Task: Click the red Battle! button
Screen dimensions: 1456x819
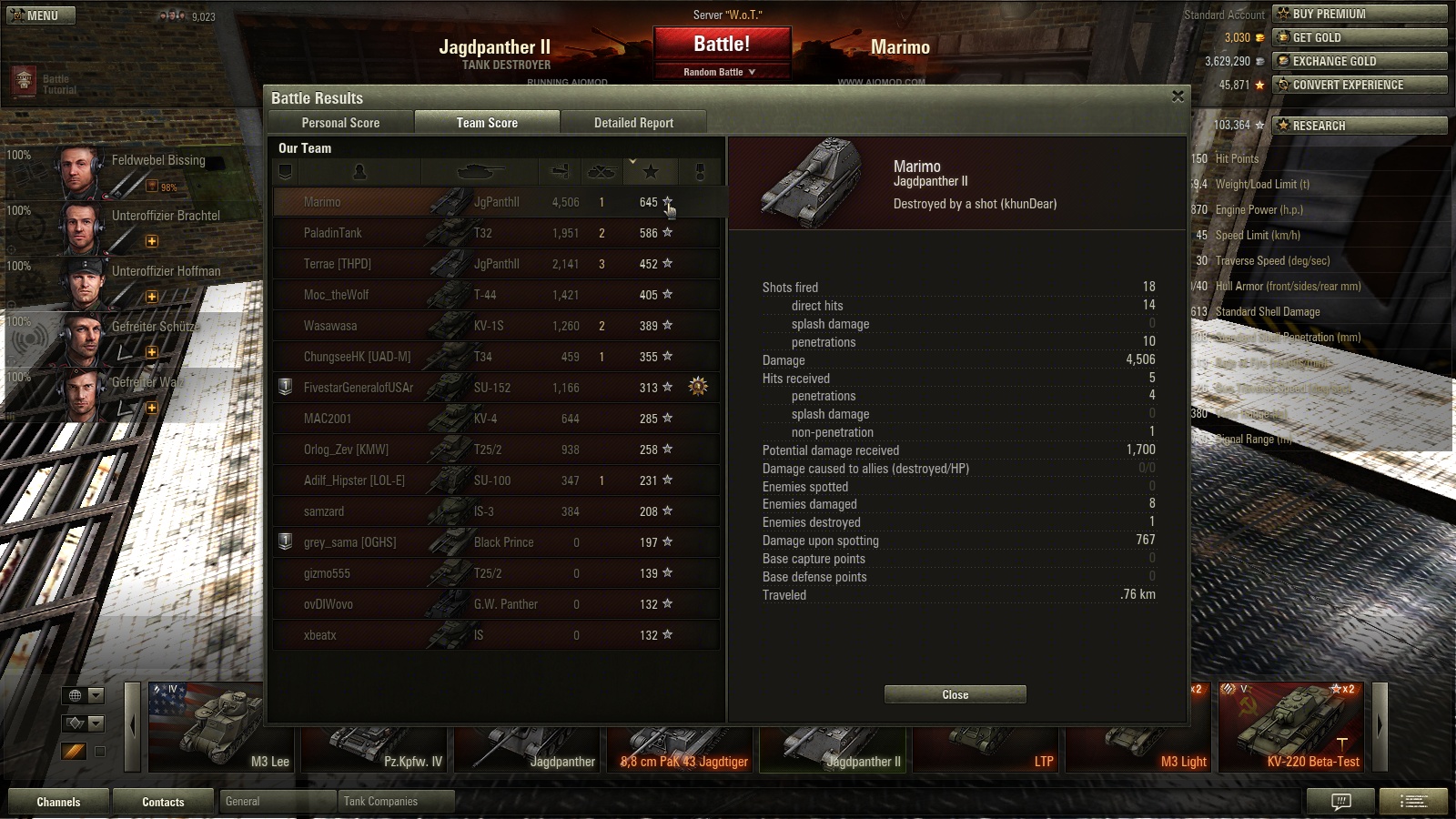Action: click(722, 45)
